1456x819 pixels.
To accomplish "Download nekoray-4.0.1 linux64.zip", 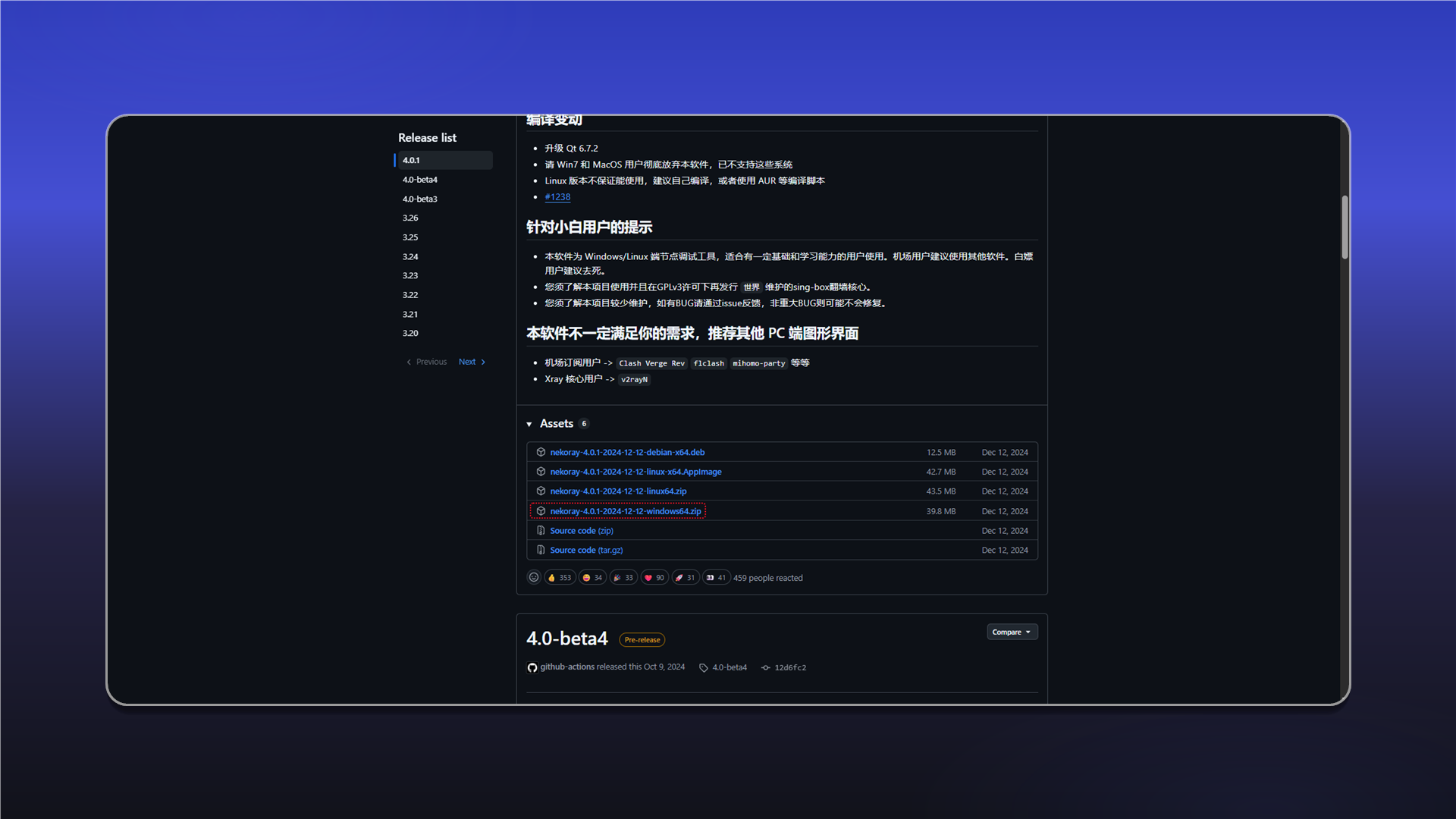I will click(x=618, y=492).
